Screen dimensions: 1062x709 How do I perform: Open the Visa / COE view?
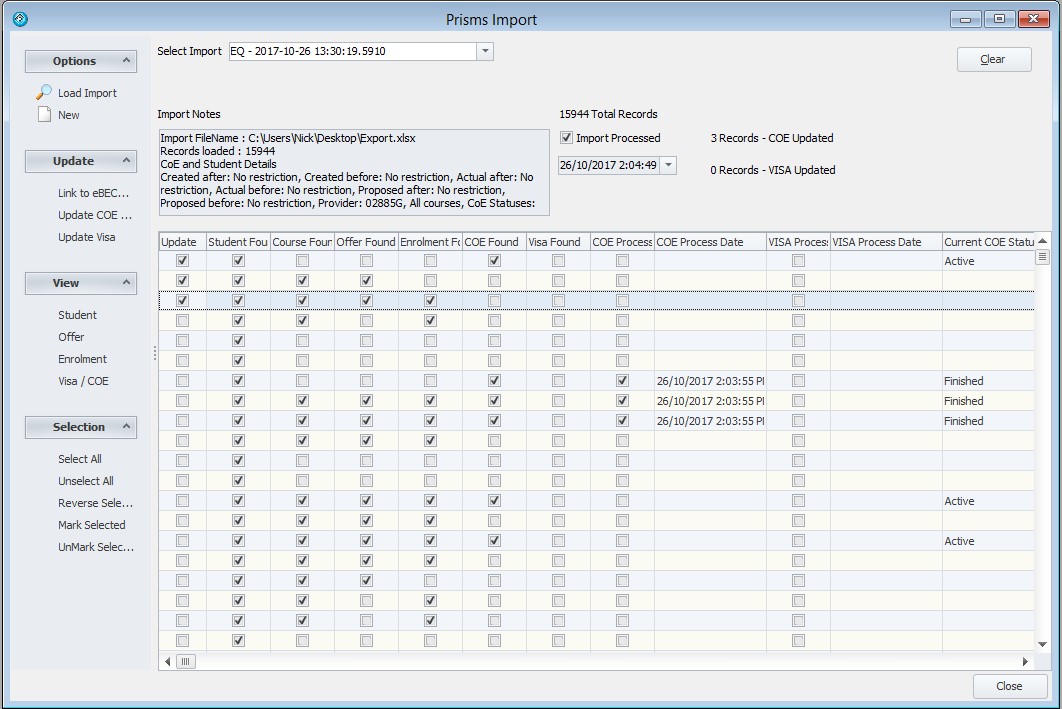83,381
